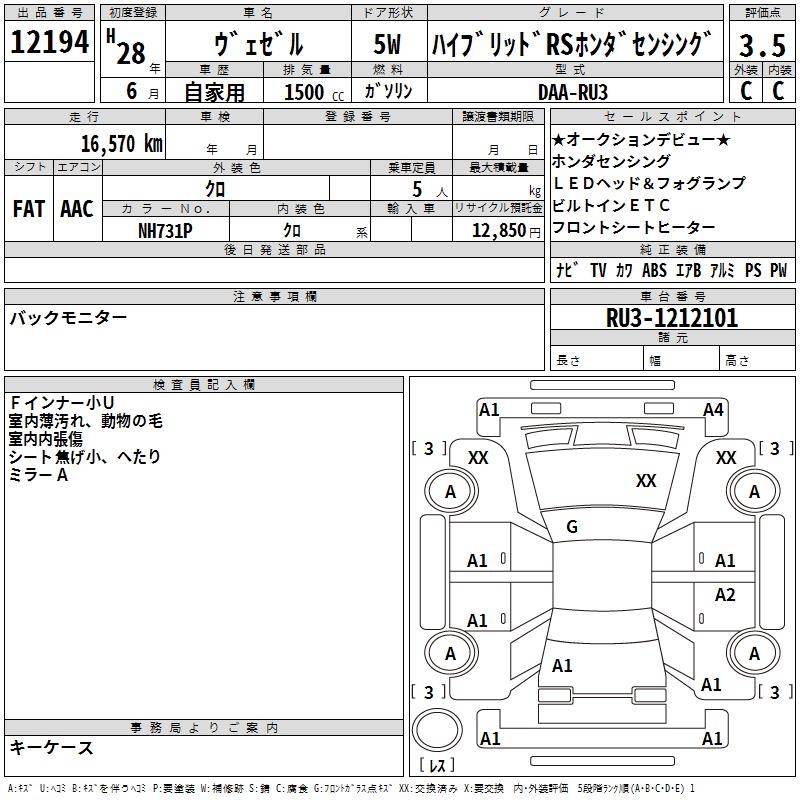Click the spare tire circle above レス
Screen dimensions: 800x800
pos(437,730)
